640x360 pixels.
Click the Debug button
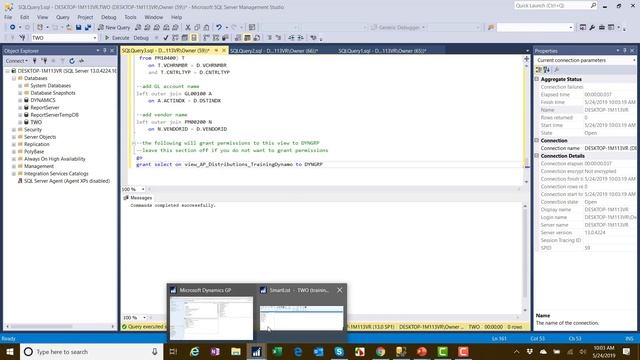pos(141,38)
